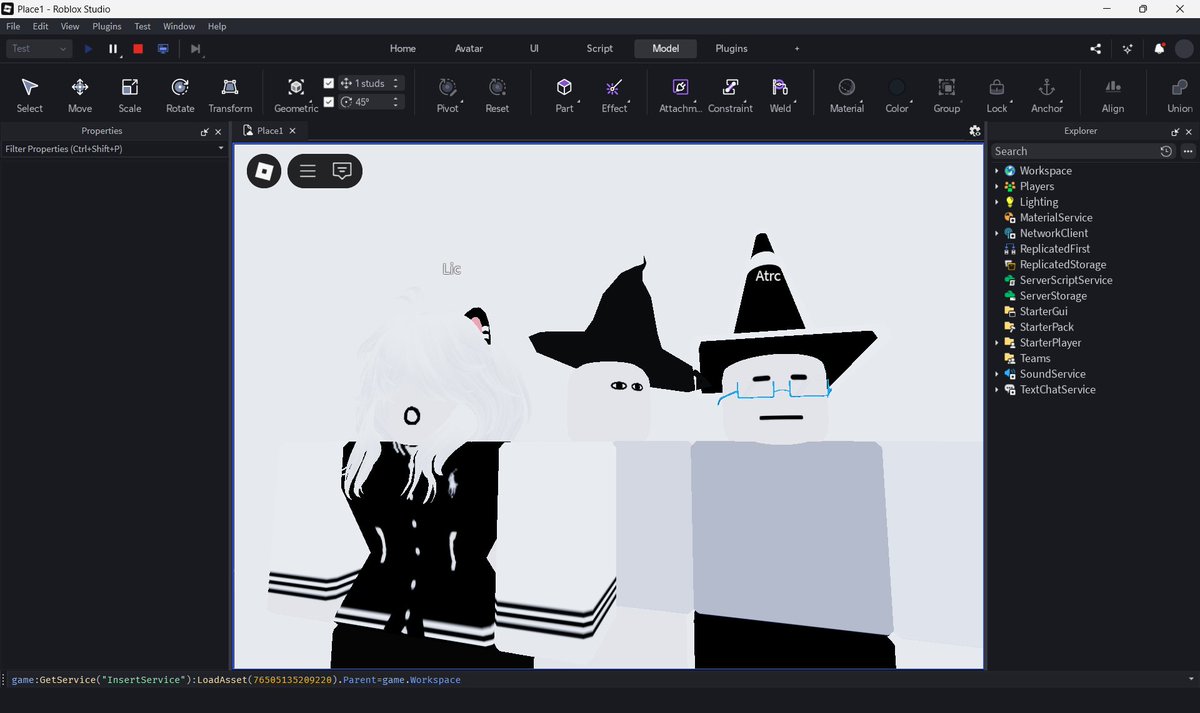Expand the StarterPlayer node
This screenshot has width=1200, height=713.
click(x=997, y=343)
